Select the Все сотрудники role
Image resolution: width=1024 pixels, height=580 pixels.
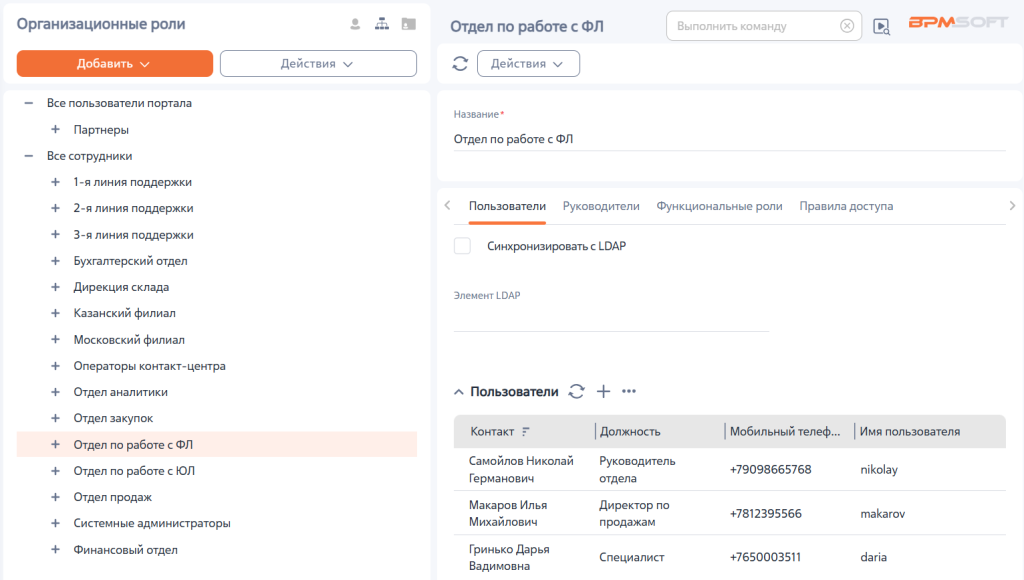pos(89,156)
